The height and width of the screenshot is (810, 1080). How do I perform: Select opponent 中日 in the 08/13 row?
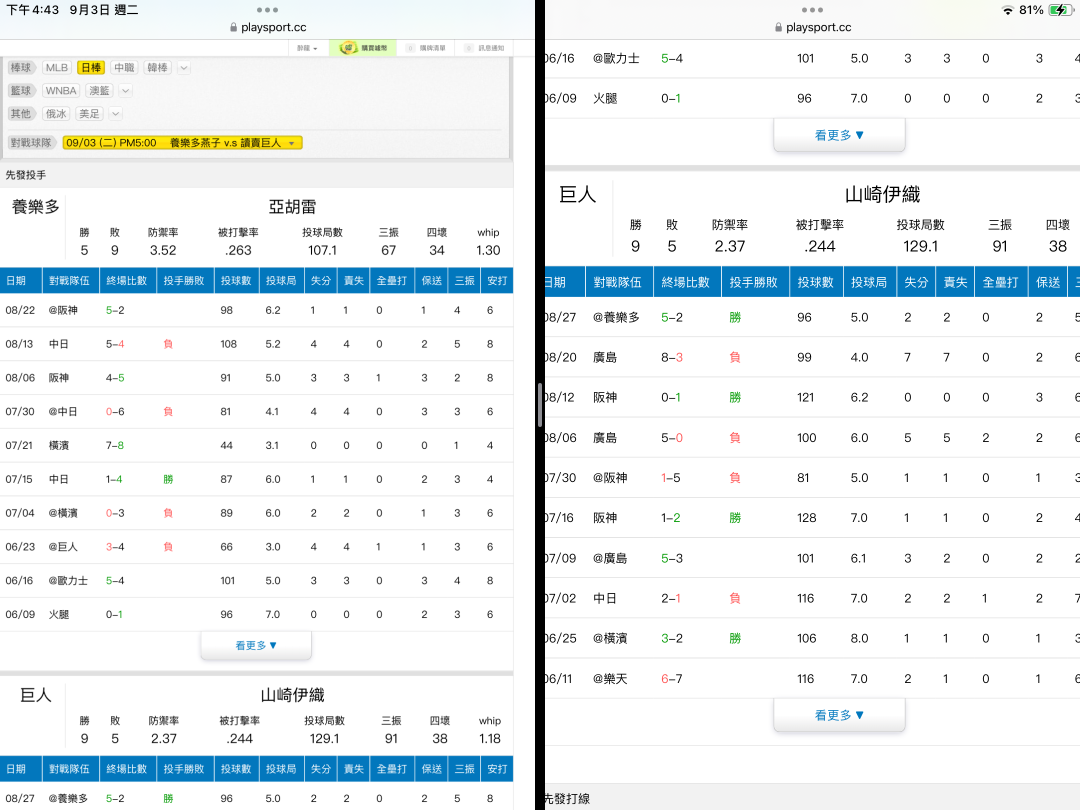[x=59, y=344]
